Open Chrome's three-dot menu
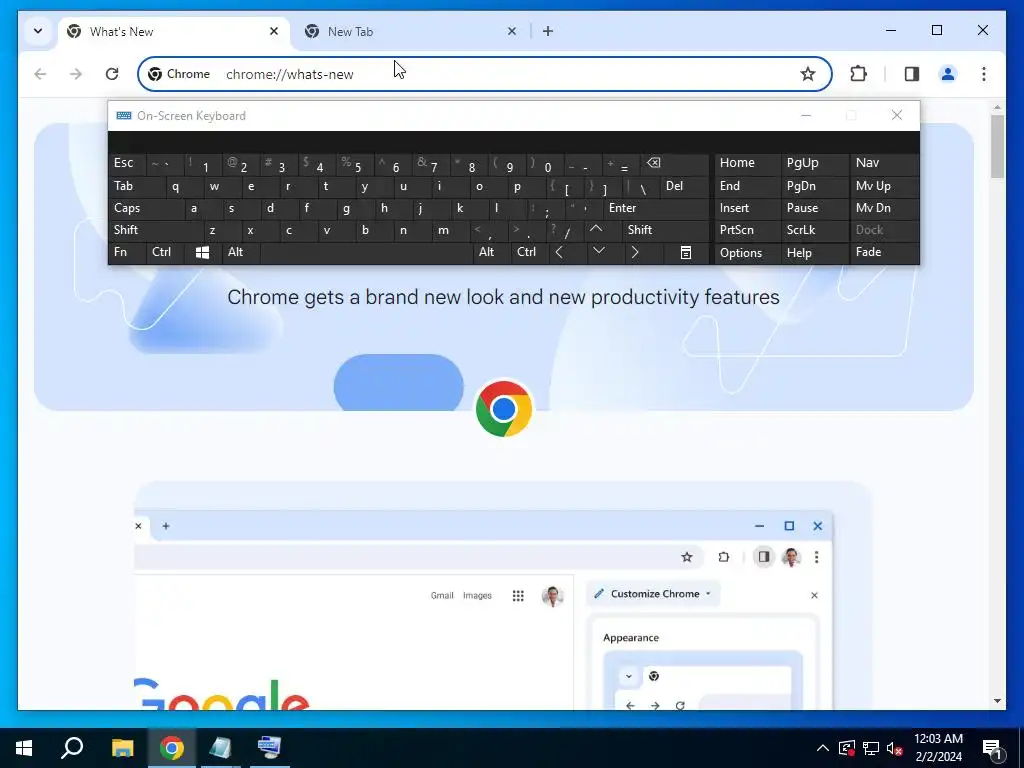The height and width of the screenshot is (768, 1024). (984, 74)
